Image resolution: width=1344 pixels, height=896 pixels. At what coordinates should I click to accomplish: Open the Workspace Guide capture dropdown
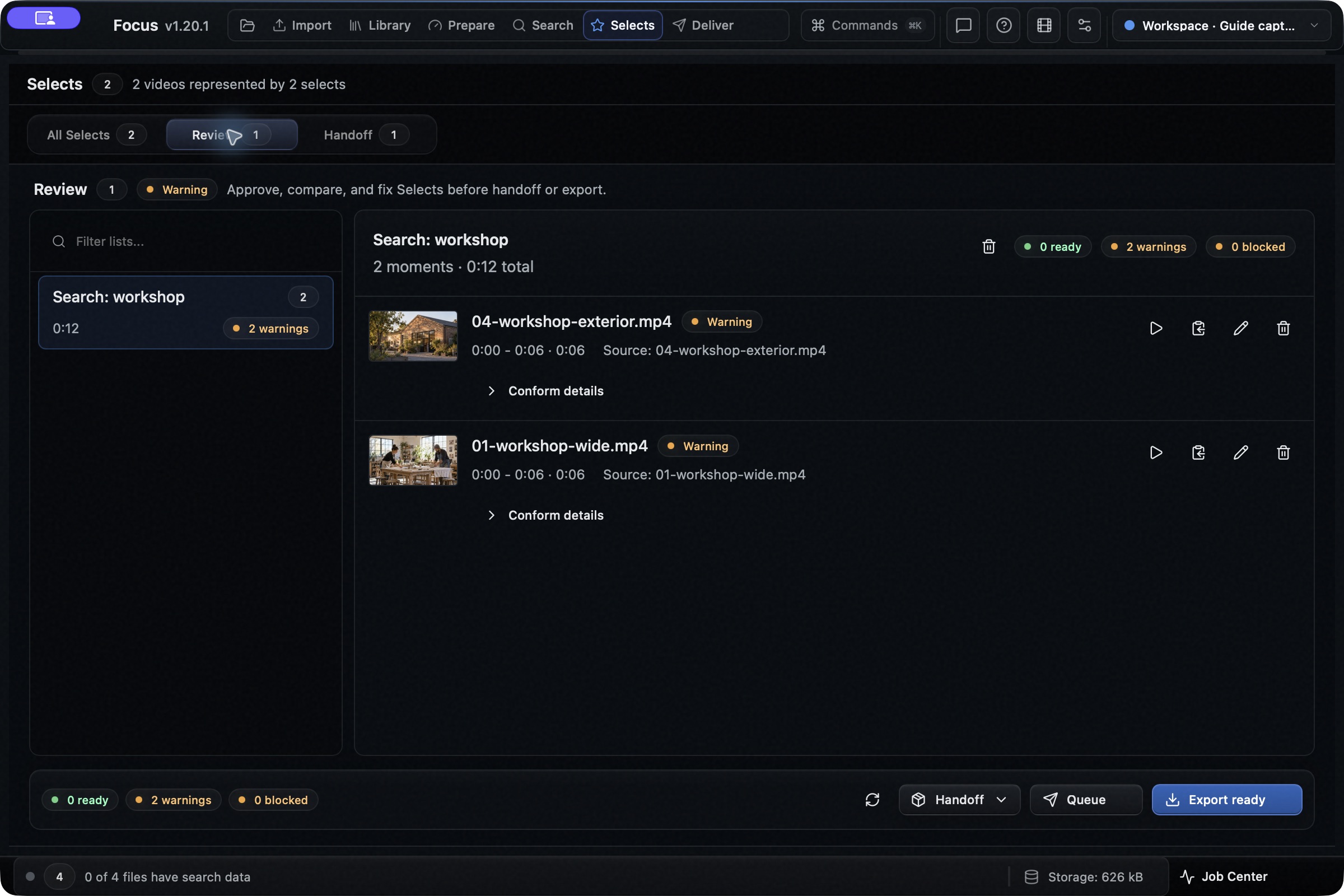point(1222,25)
